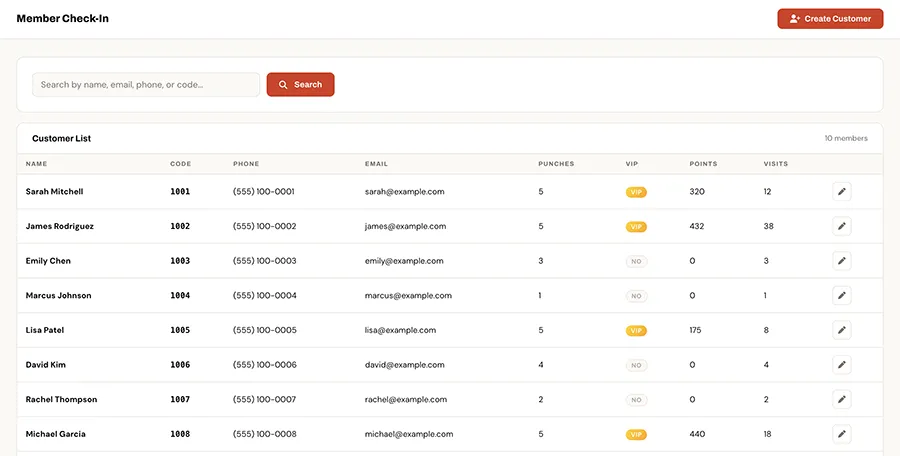Select the name Marcus Johnson
Image resolution: width=900 pixels, height=456 pixels.
tap(59, 296)
